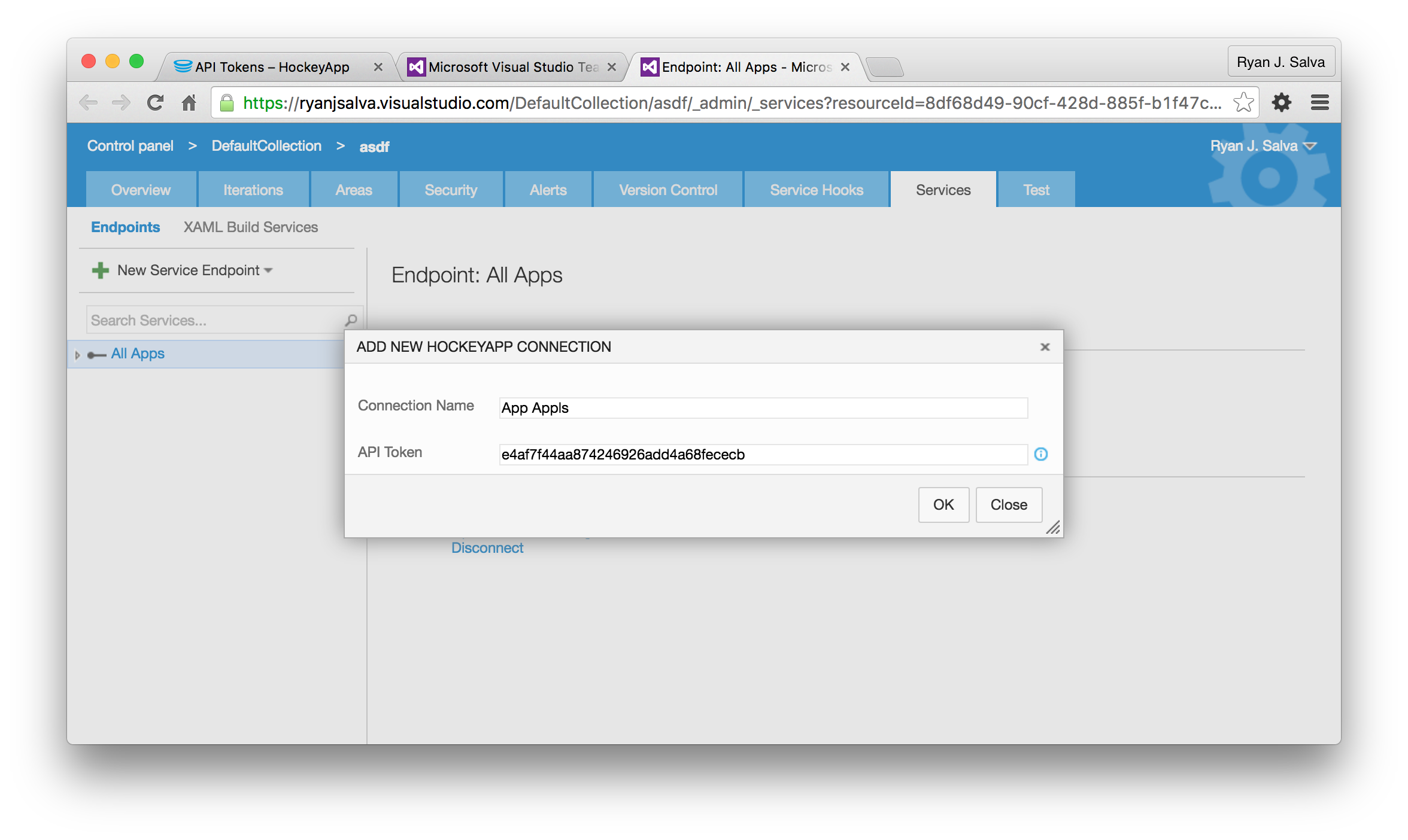Image resolution: width=1408 pixels, height=840 pixels.
Task: Click the Disconnect link below endpoint
Action: pyautogui.click(x=487, y=547)
